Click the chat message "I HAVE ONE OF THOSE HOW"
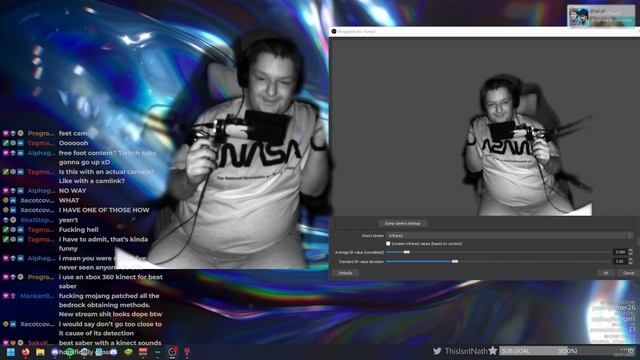 [x=104, y=210]
